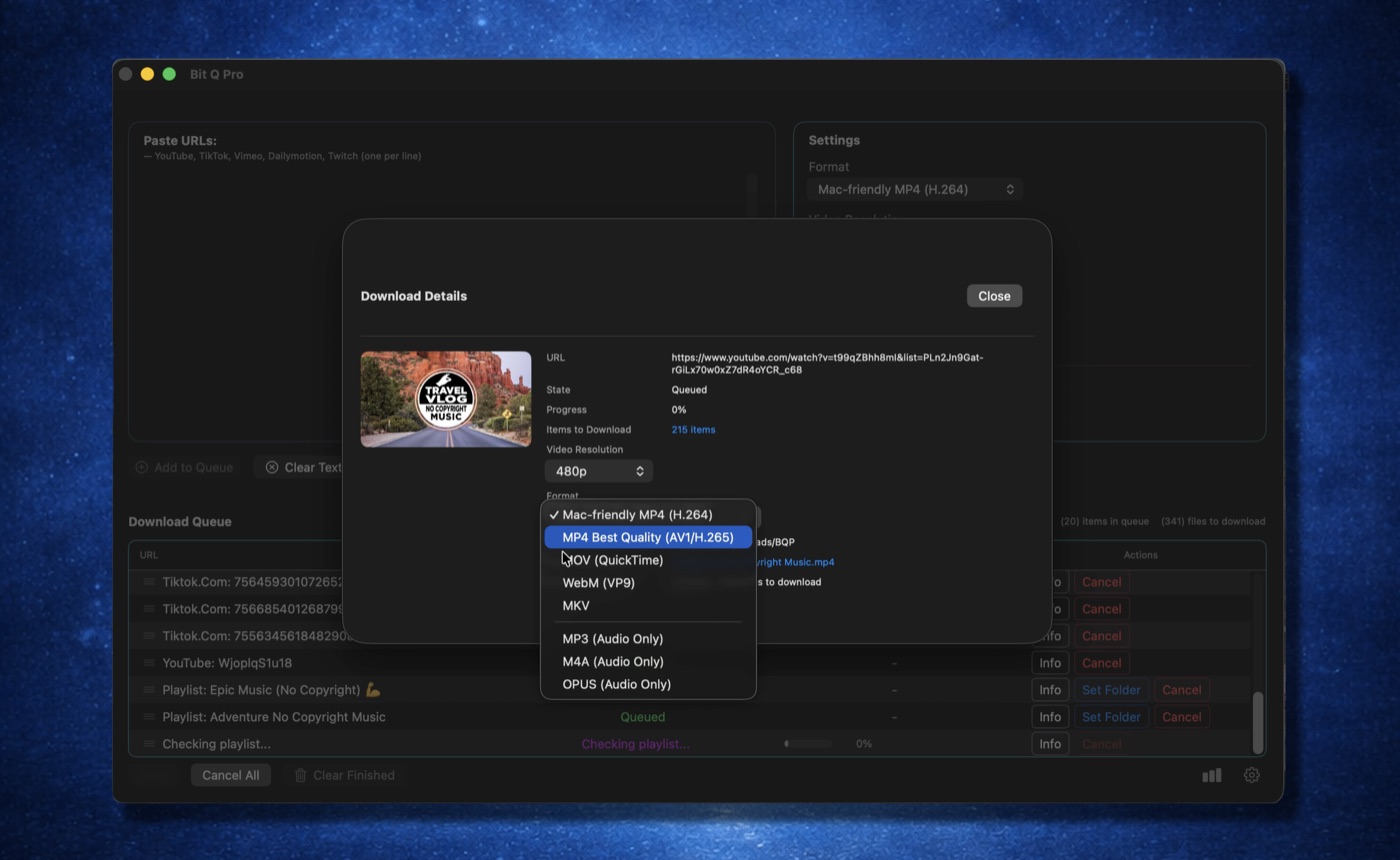Click the Paste URLs text area
Image resolution: width=1400 pixels, height=860 pixels.
coord(450,300)
